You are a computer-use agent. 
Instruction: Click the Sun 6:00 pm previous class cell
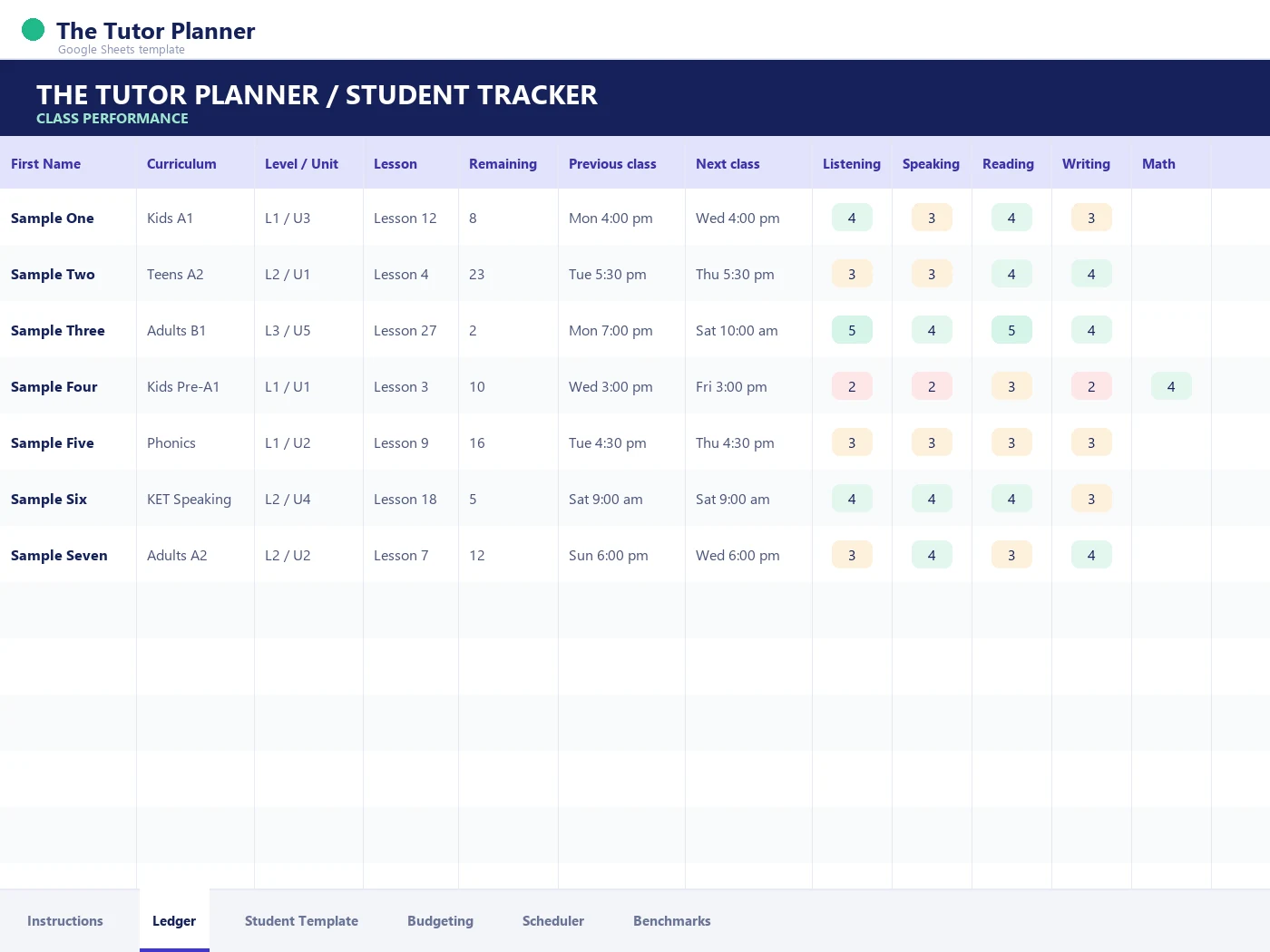[x=621, y=555]
